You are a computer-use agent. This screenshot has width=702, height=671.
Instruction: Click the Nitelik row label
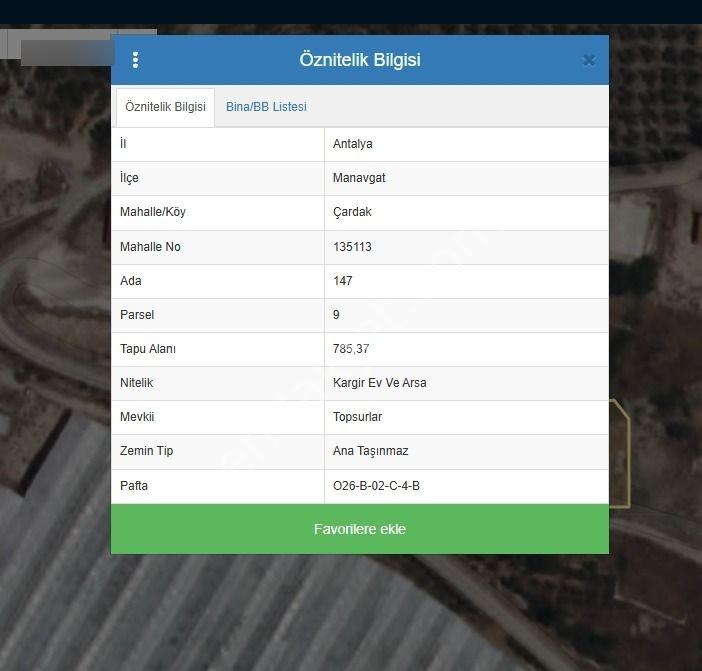137,383
